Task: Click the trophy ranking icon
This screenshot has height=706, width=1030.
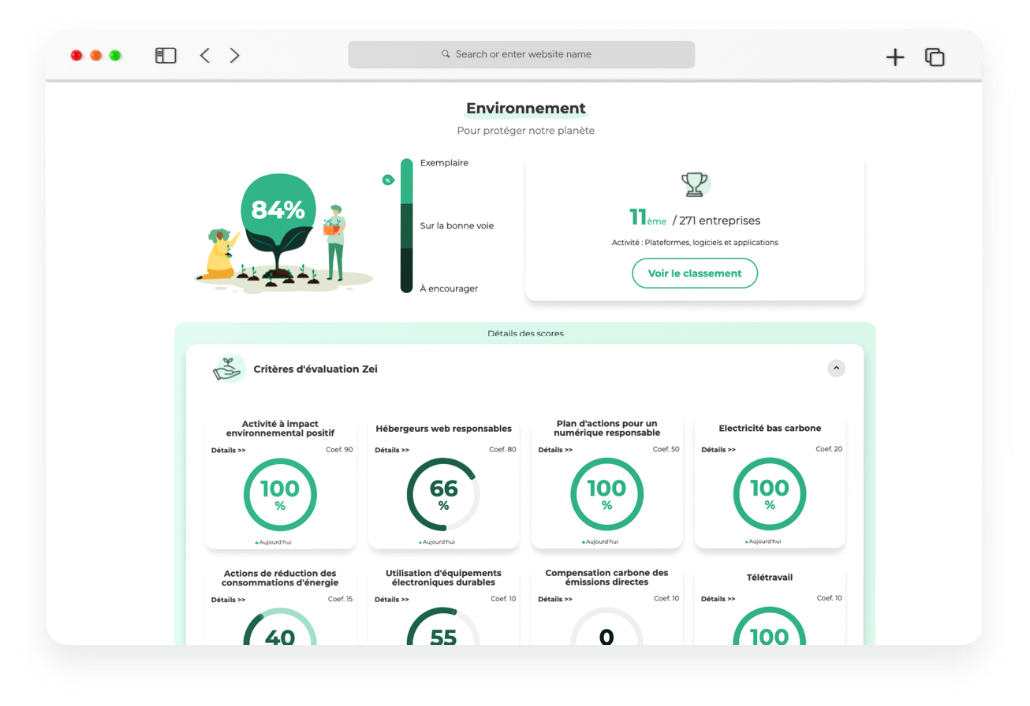Action: click(x=694, y=185)
